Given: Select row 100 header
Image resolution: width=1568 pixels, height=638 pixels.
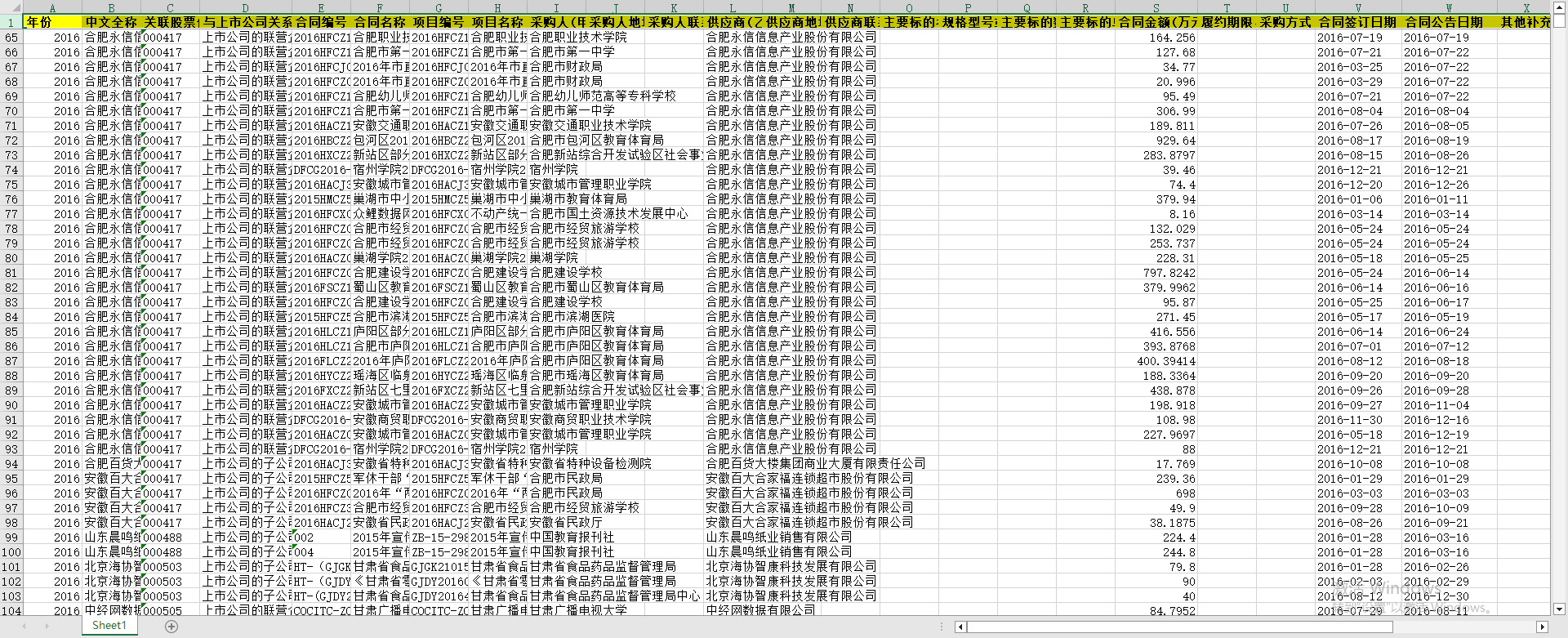Looking at the screenshot, I should click(x=11, y=552).
